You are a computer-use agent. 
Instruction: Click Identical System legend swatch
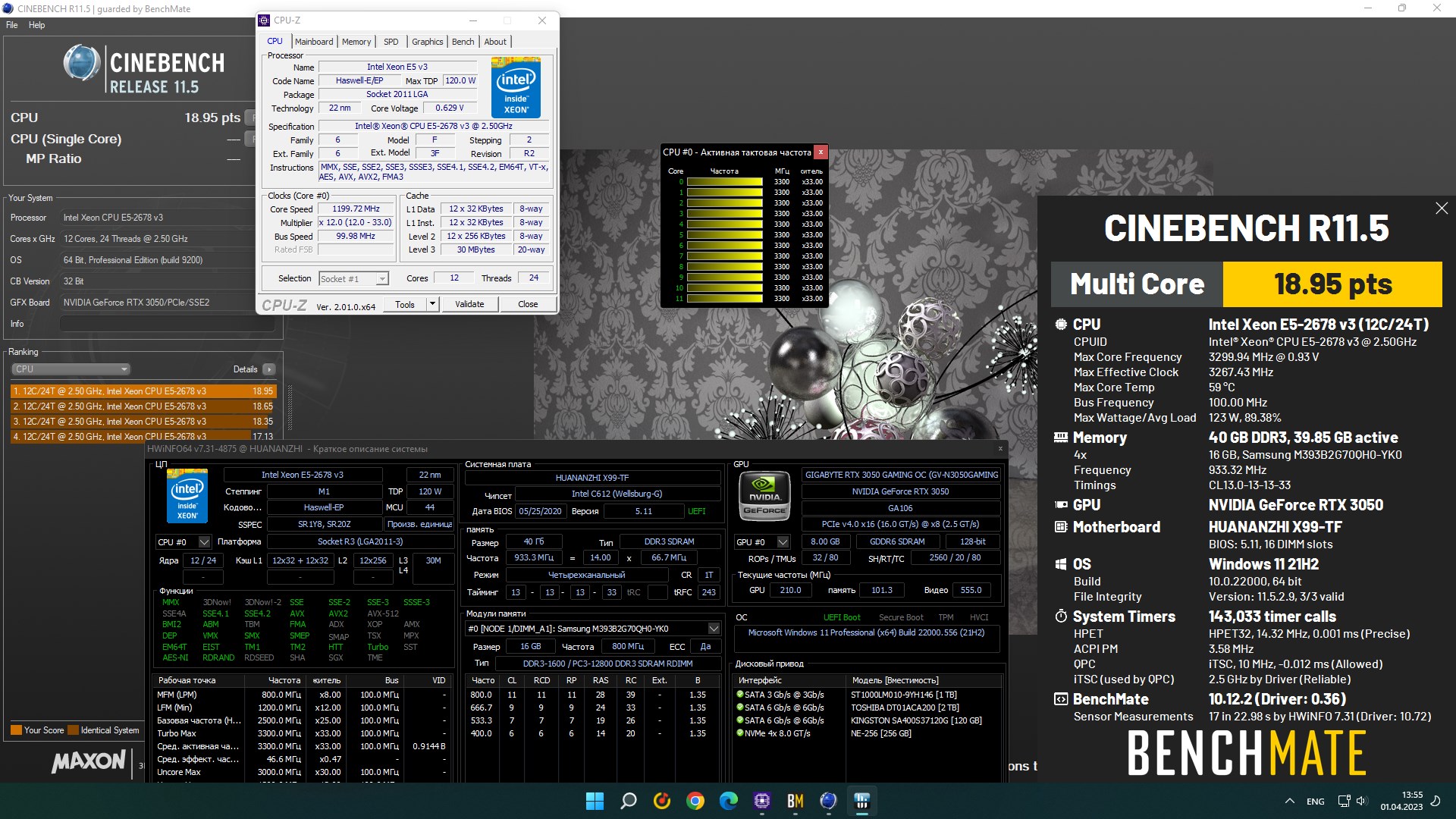(74, 730)
